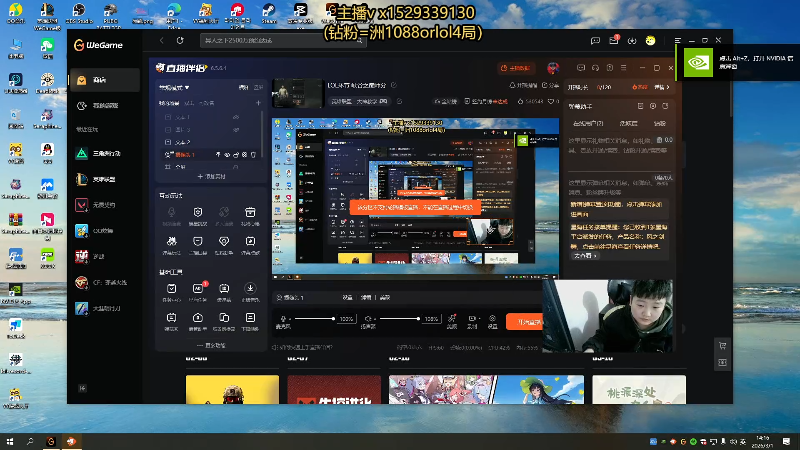This screenshot has width=800, height=450.
Task: Switch to the 竖屏 portrait tab
Action: [x=258, y=87]
